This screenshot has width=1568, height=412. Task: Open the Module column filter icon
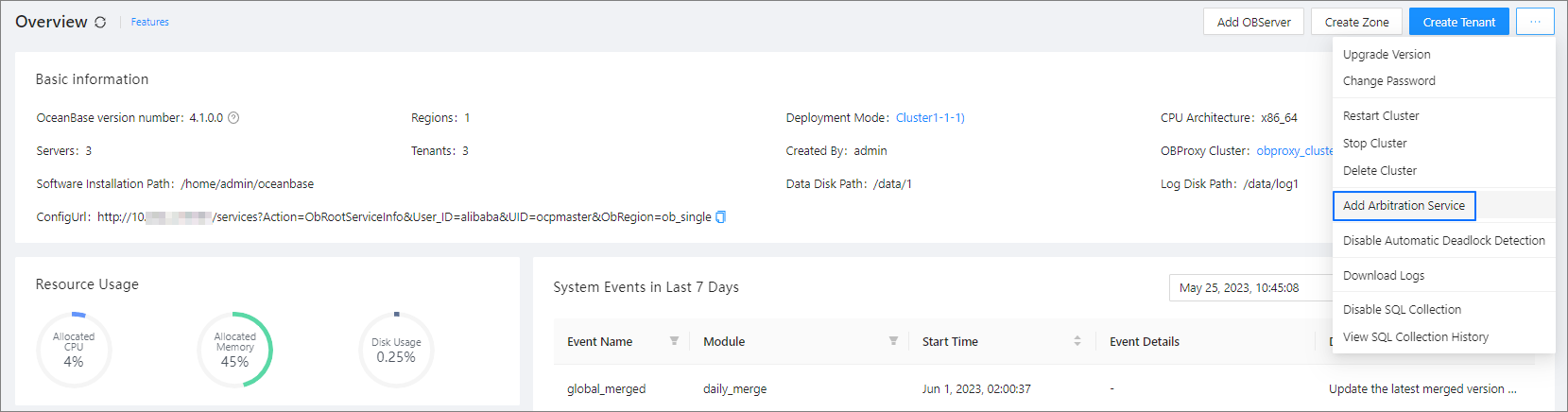click(893, 341)
